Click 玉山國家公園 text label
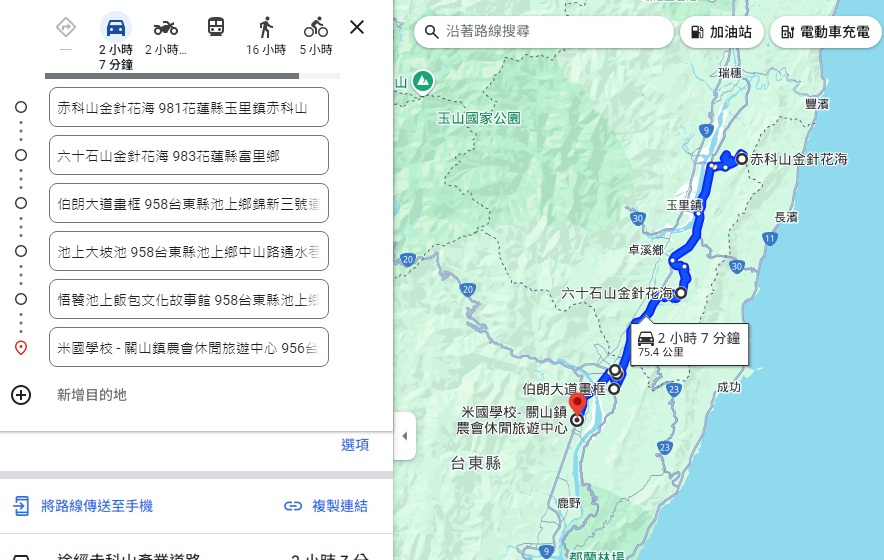Viewport: 884px width, 560px height. [479, 118]
